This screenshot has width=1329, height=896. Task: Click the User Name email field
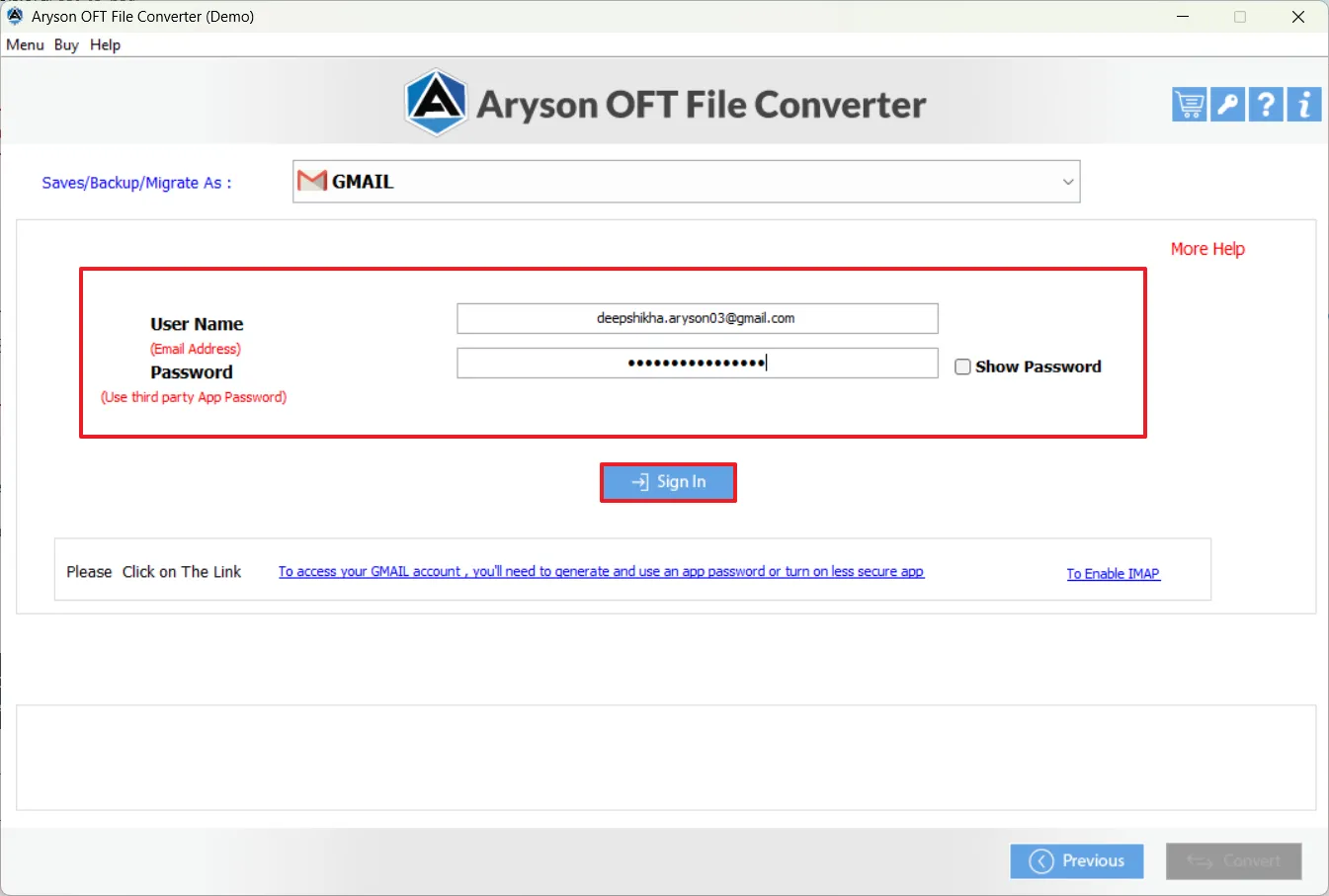(697, 319)
